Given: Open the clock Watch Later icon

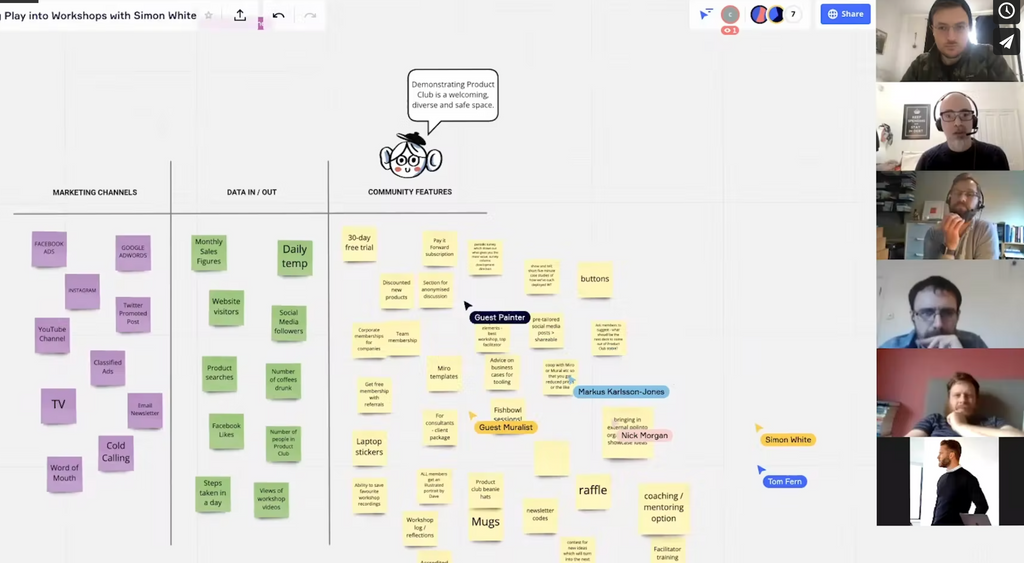Looking at the screenshot, I should pos(1006,11).
